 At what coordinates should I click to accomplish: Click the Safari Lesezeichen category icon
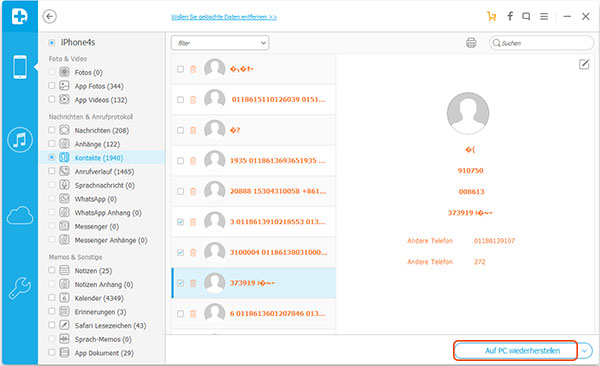tap(64, 325)
